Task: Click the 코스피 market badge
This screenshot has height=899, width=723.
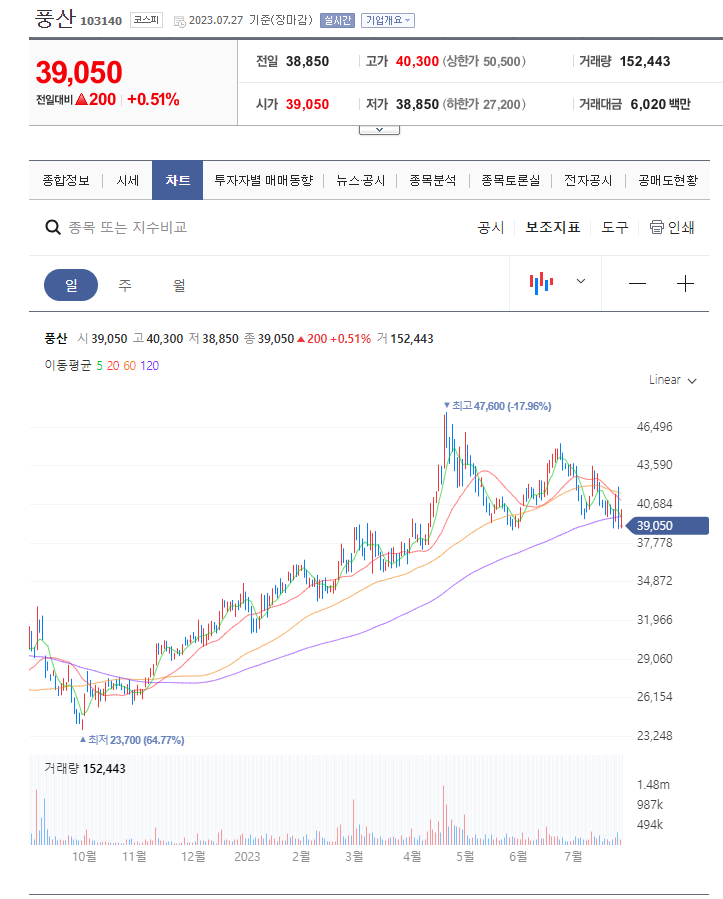Action: coord(146,20)
